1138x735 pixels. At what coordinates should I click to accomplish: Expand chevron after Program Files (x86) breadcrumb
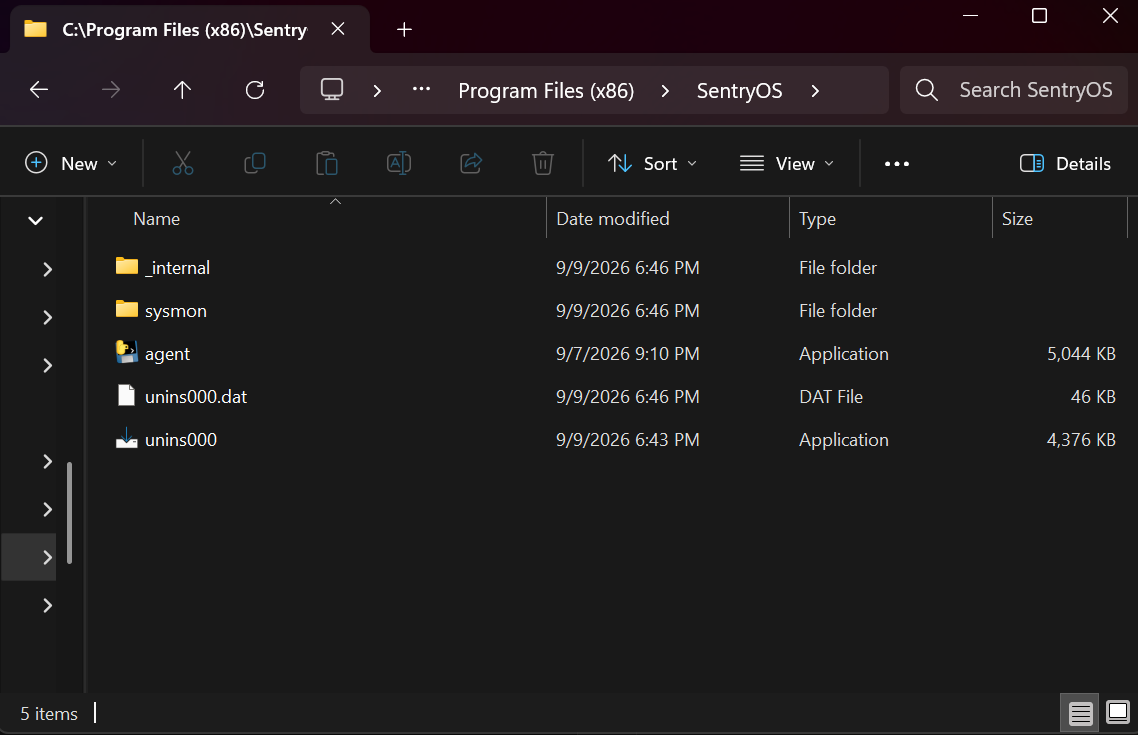pos(665,91)
